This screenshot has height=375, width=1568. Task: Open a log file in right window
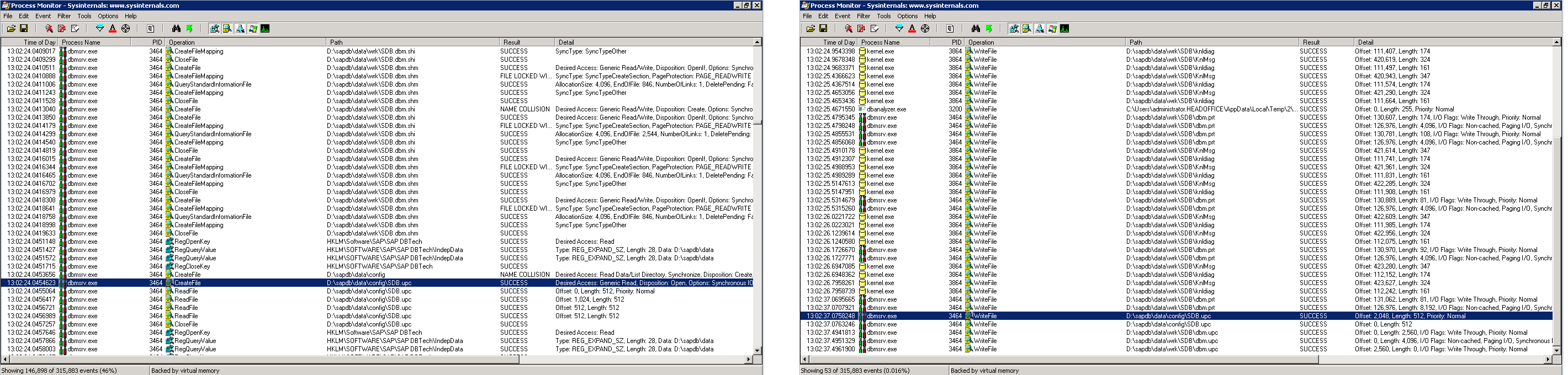point(811,29)
